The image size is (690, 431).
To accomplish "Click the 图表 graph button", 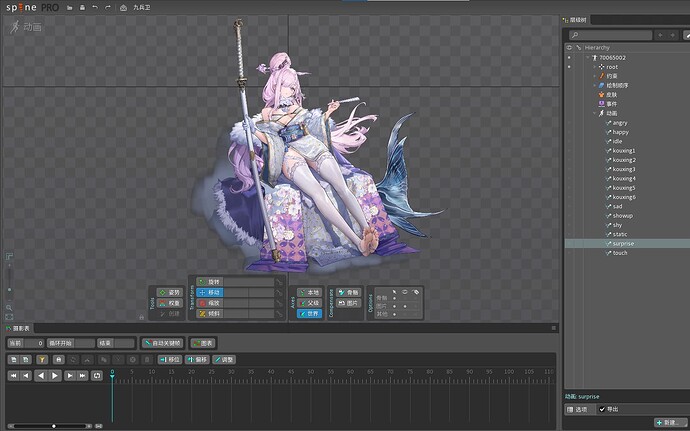I will pyautogui.click(x=202, y=343).
